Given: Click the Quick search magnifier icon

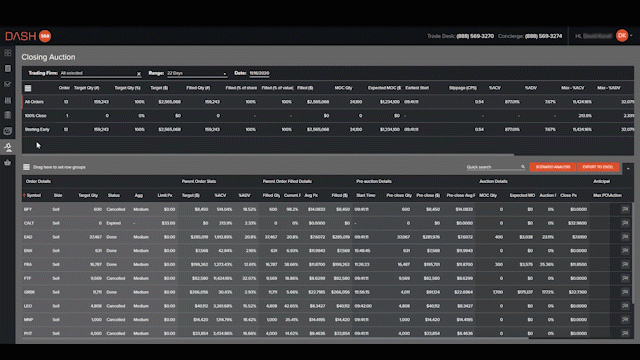Looking at the screenshot, I should coord(522,167).
